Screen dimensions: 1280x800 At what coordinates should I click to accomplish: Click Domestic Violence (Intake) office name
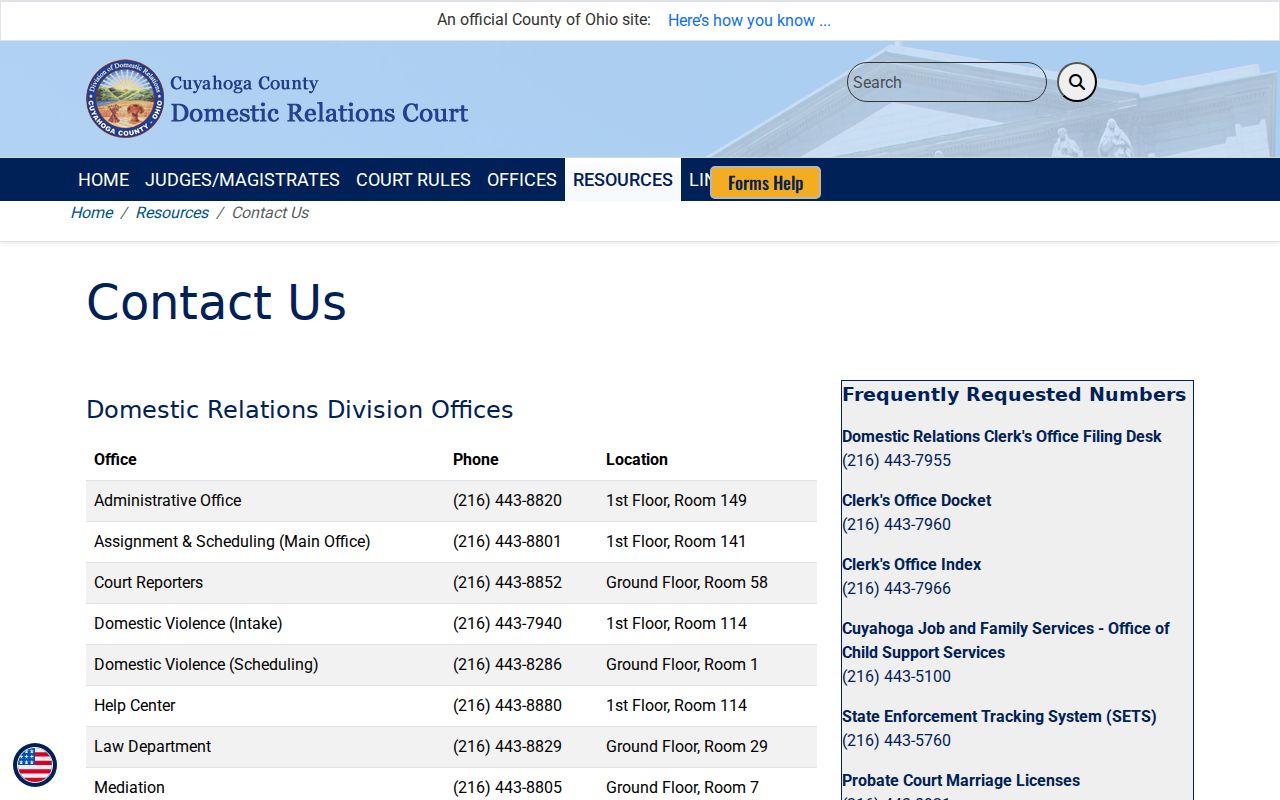tap(188, 623)
